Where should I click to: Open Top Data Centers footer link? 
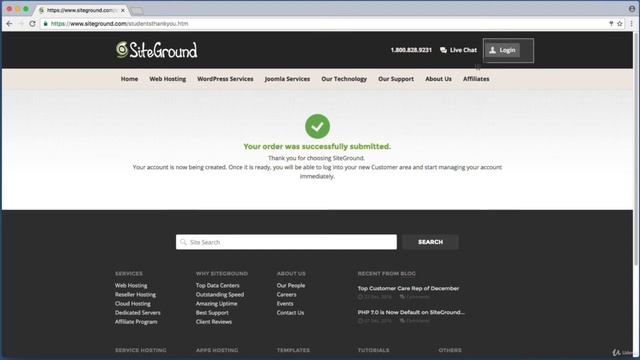coord(218,285)
